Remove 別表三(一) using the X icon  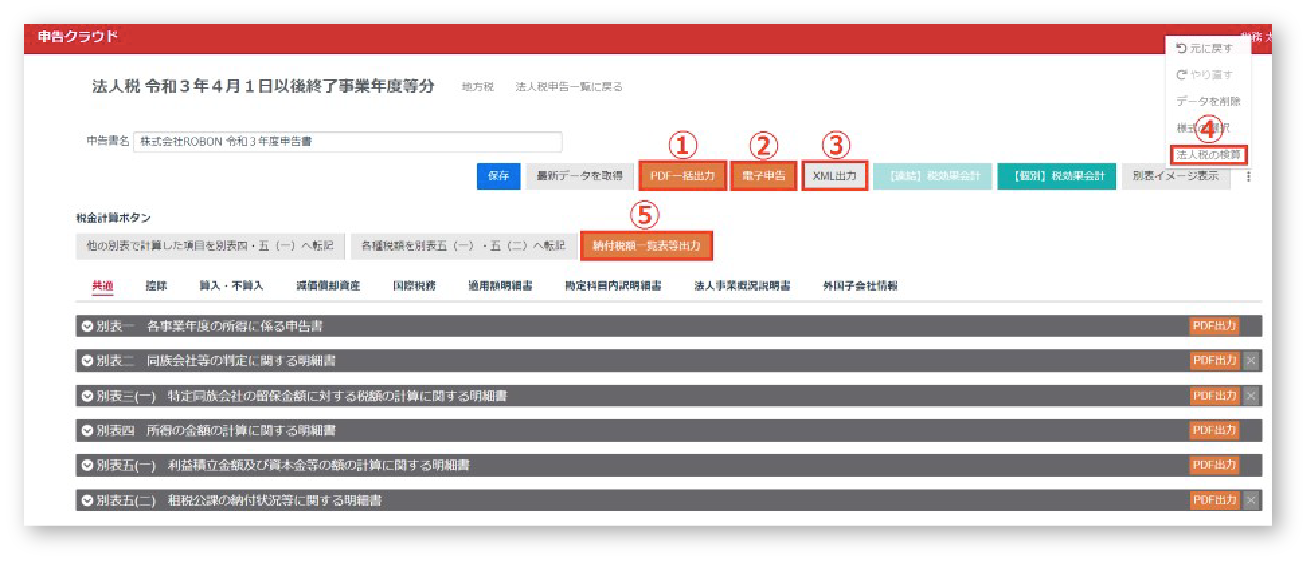click(x=1251, y=396)
